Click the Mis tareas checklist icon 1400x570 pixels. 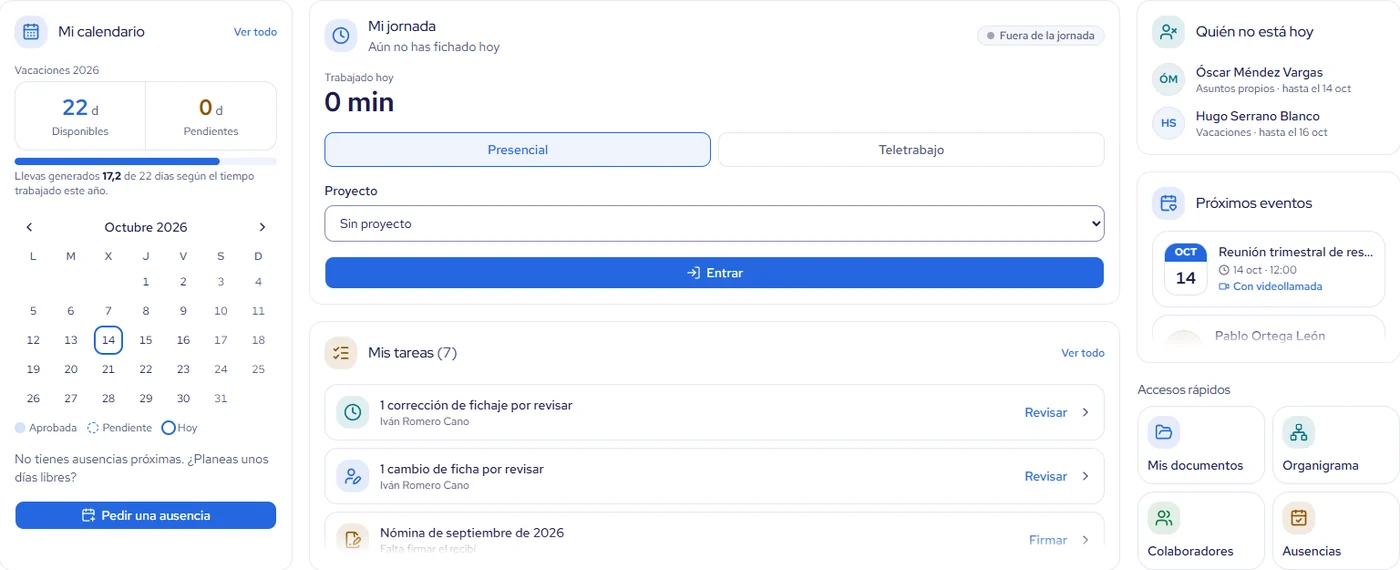pos(341,353)
